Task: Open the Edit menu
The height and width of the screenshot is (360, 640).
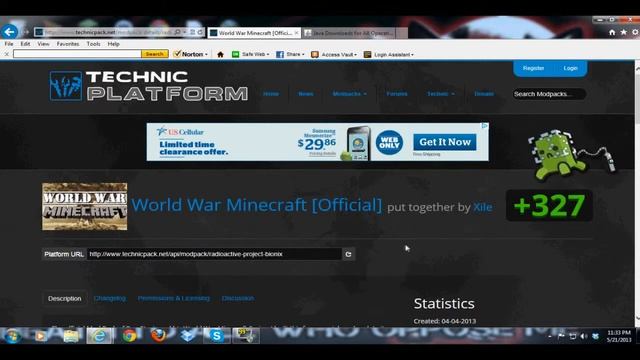Action: coord(25,44)
